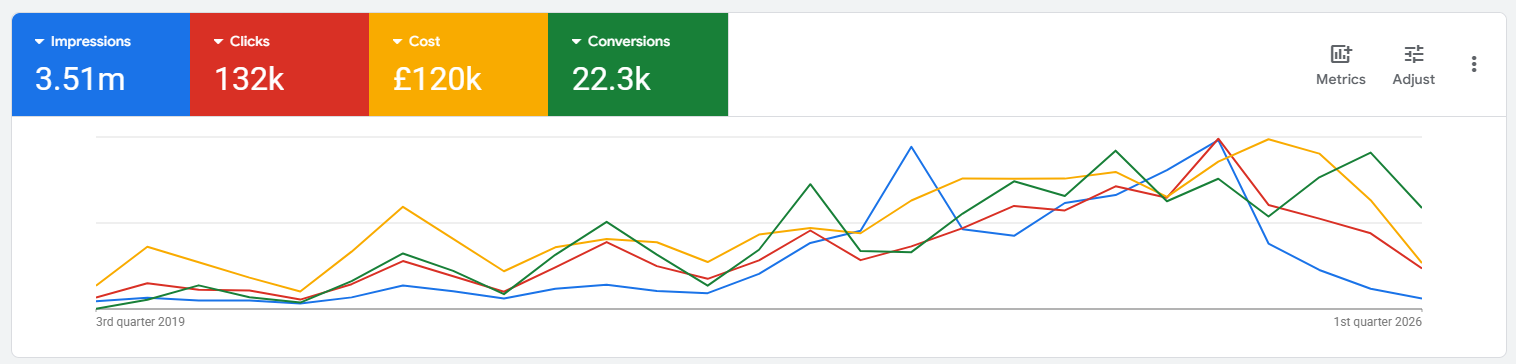Click the '3rd quarter 2019' axis label
1516x364 pixels.
pyautogui.click(x=140, y=322)
